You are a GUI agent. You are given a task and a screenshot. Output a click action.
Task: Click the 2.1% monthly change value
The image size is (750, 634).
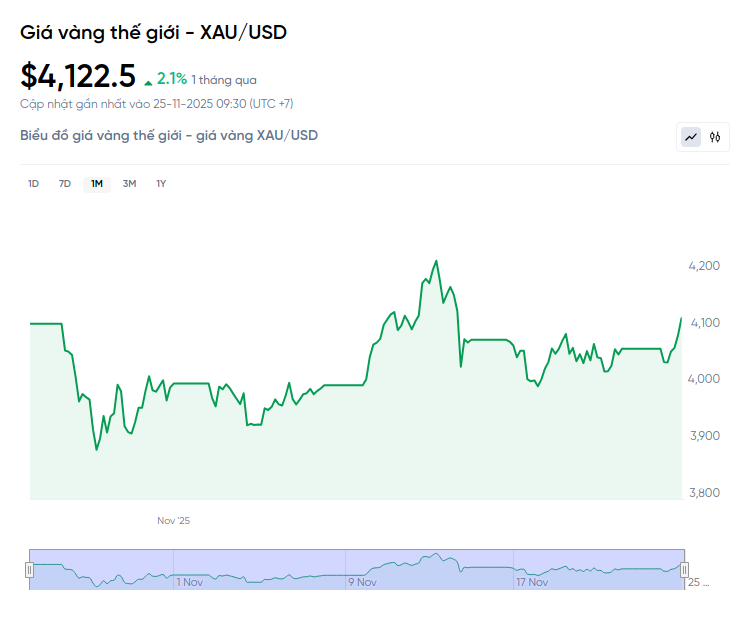coord(172,79)
